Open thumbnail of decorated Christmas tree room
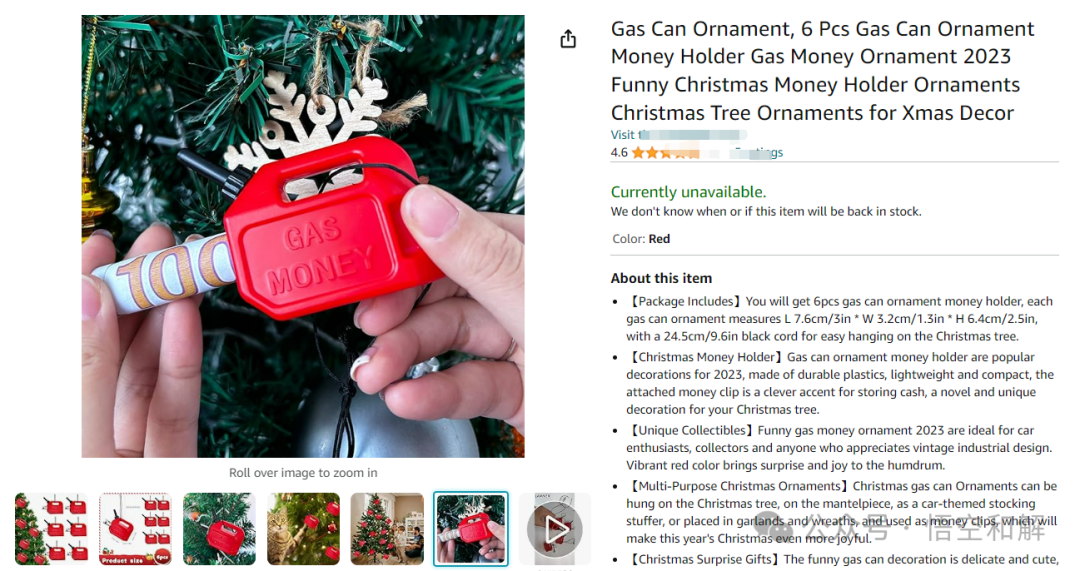 (x=387, y=529)
